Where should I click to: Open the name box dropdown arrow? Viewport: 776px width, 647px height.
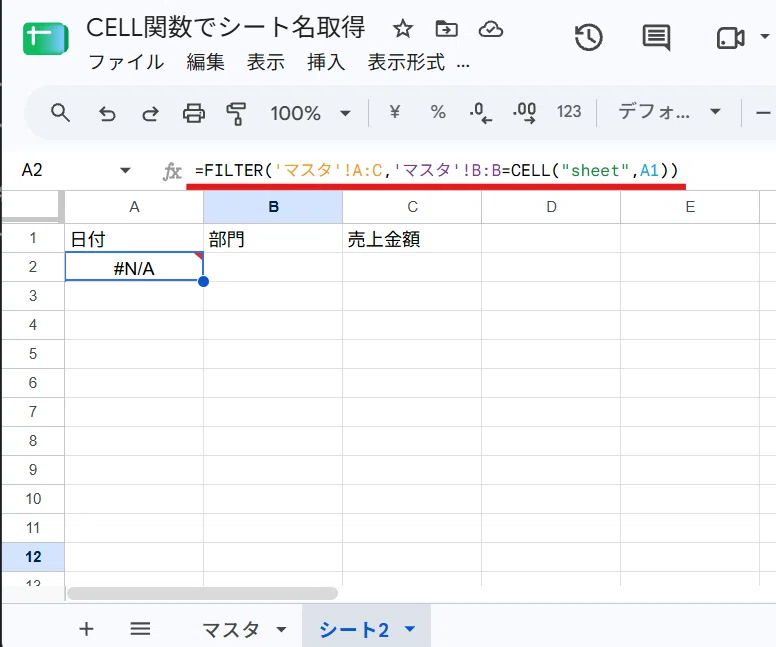[125, 171]
